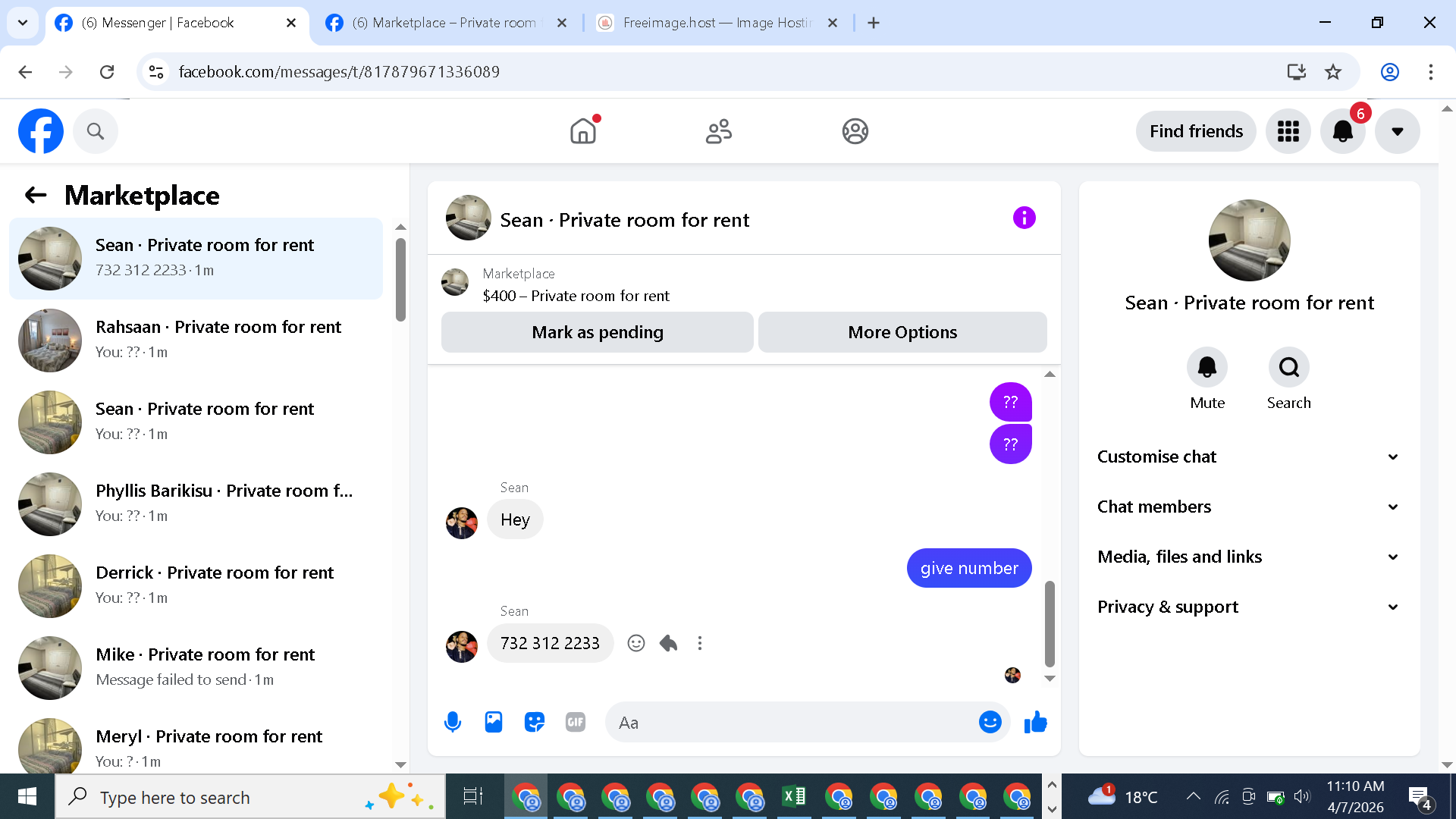This screenshot has height=819, width=1456.
Task: Click the Marketplace listing thumbnail in chat header
Action: click(x=455, y=282)
